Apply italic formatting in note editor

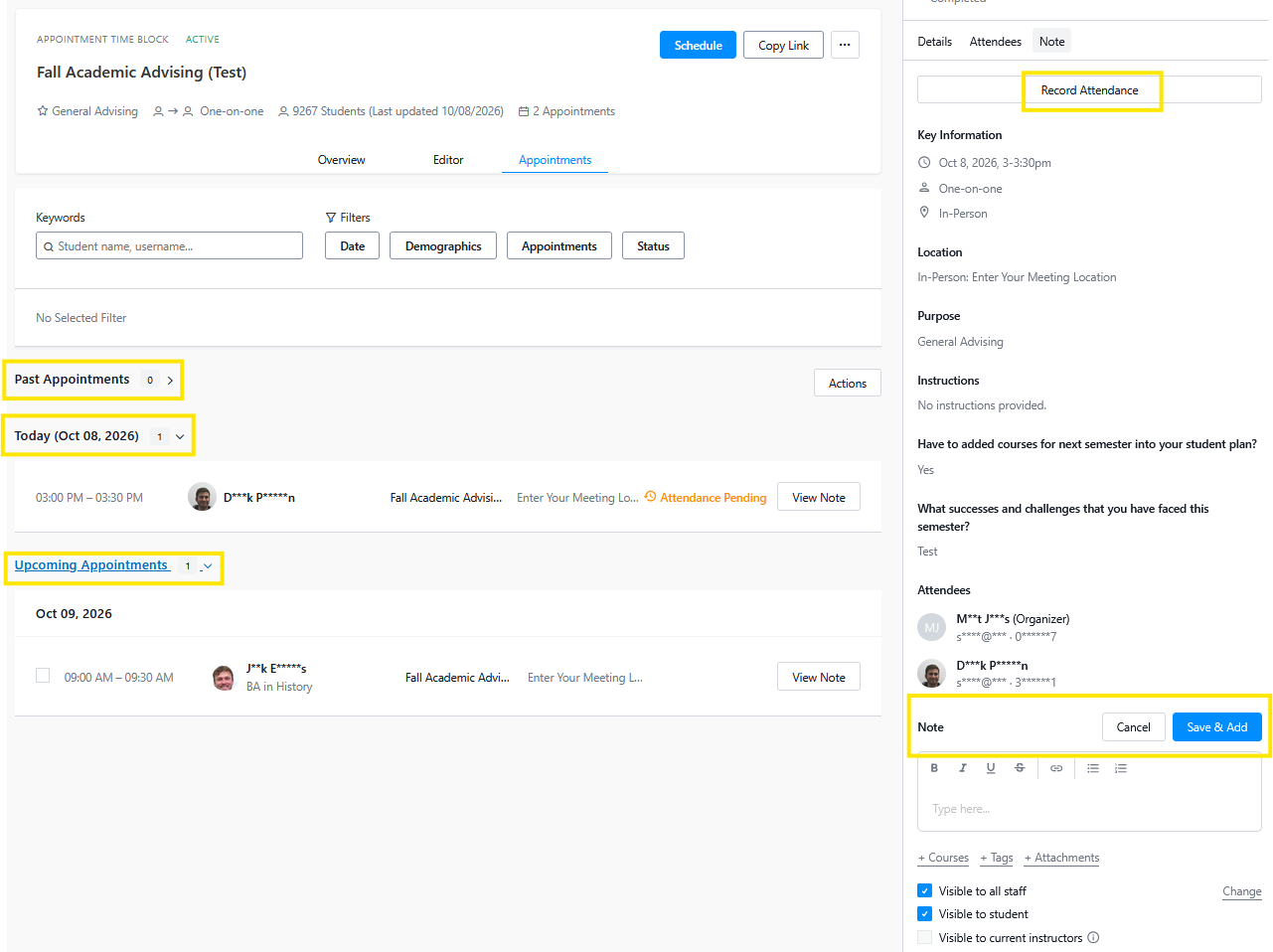[x=962, y=768]
